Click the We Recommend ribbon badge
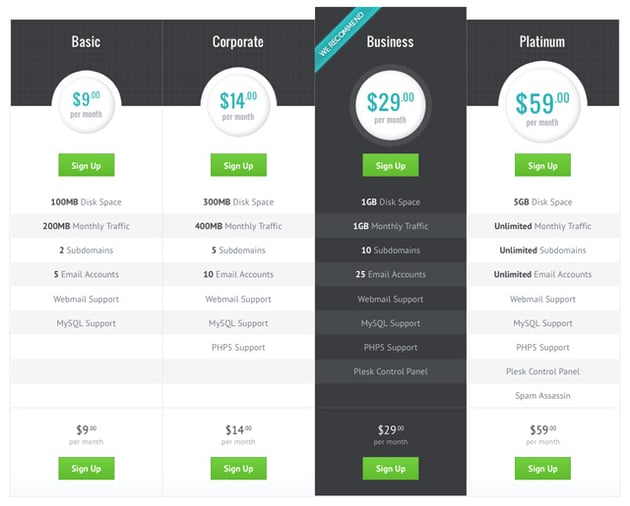 347,38
